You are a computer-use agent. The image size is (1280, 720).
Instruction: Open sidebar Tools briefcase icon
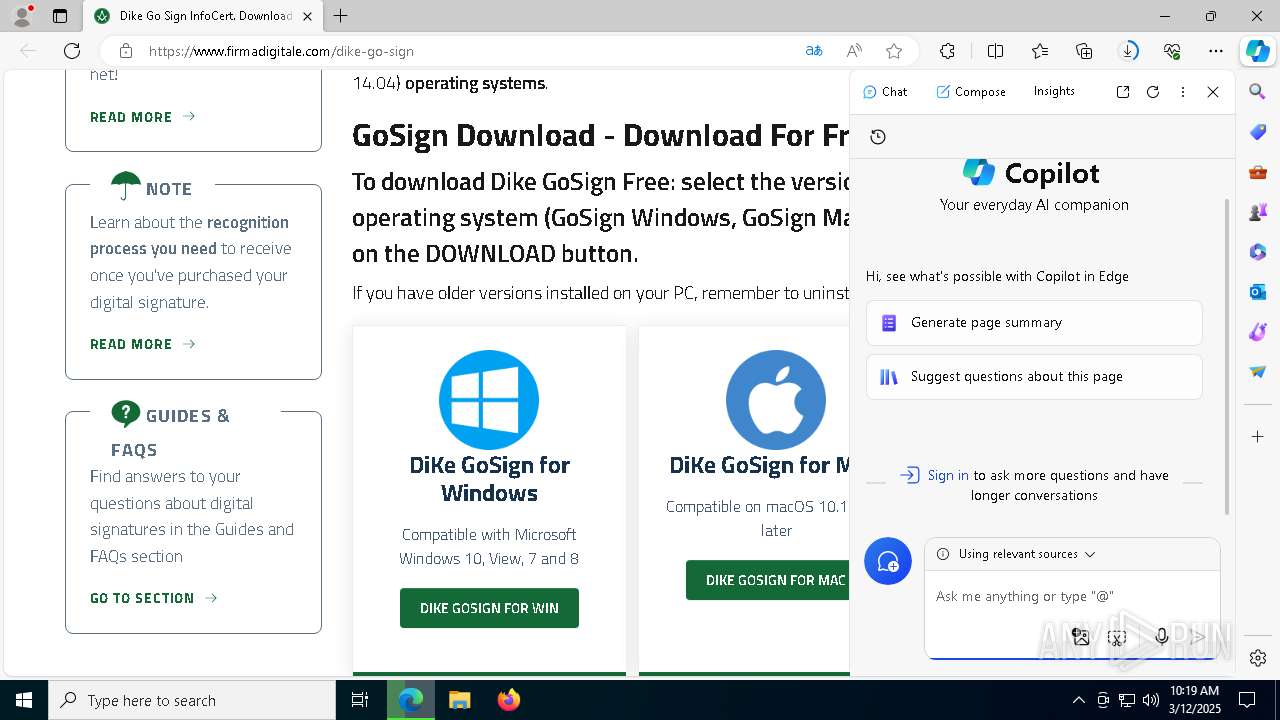[x=1258, y=172]
